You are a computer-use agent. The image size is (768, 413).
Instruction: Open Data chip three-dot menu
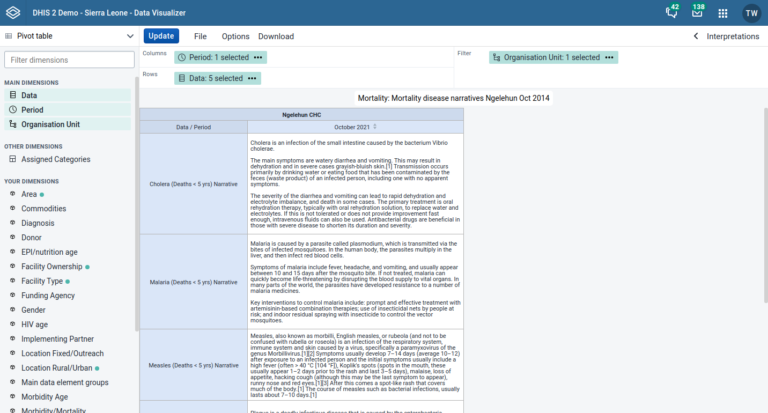coord(252,78)
